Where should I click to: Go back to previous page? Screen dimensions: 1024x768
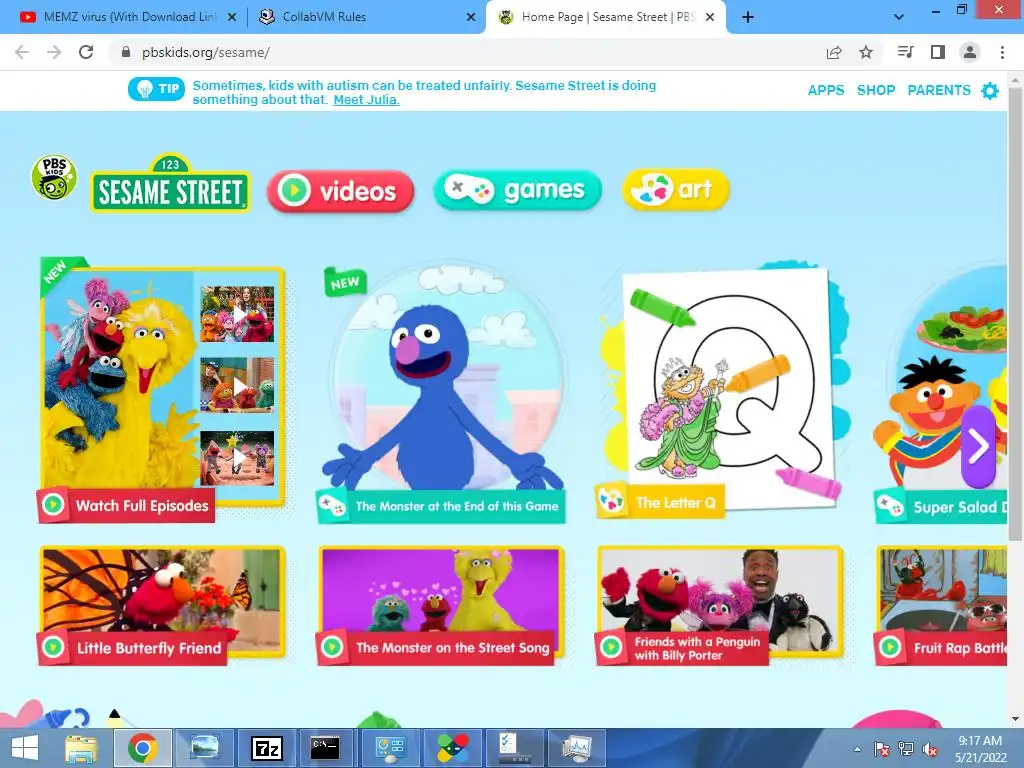click(x=22, y=52)
